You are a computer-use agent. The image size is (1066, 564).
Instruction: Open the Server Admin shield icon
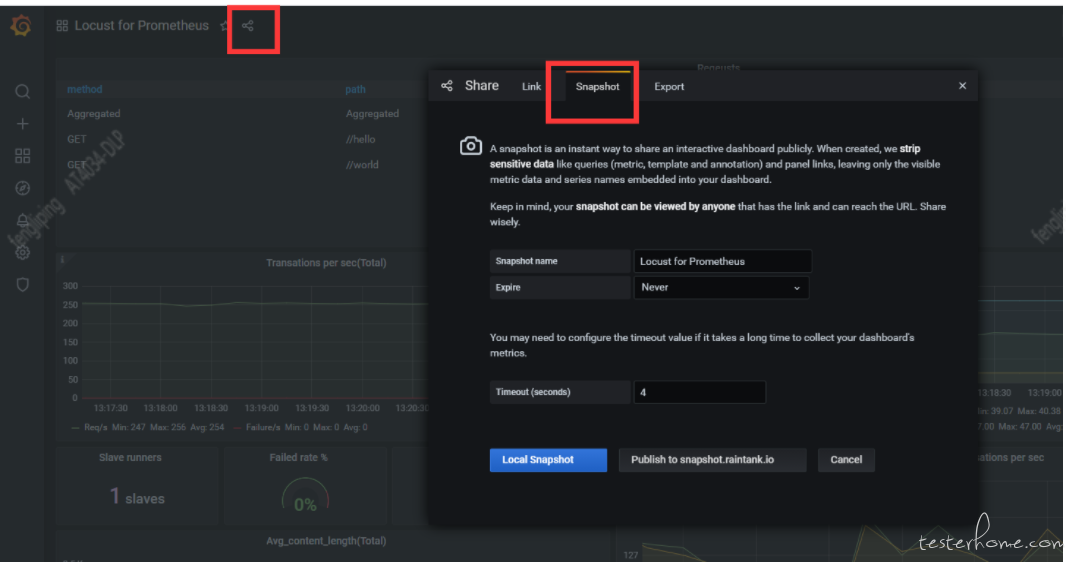[22, 285]
